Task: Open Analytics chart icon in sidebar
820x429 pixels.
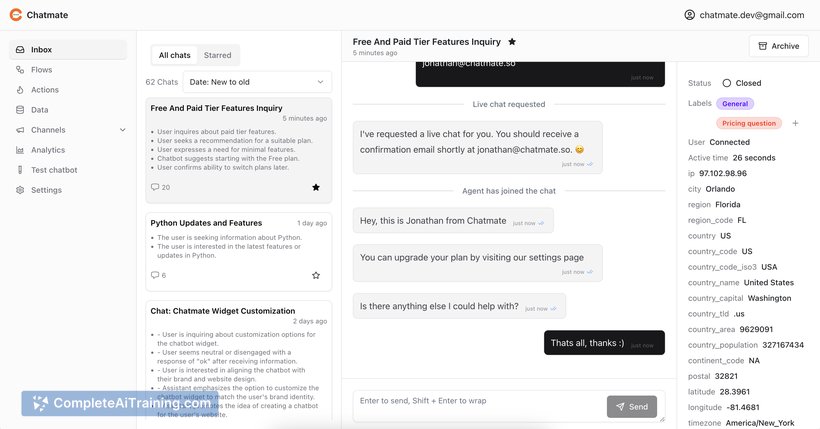Action: [x=20, y=150]
